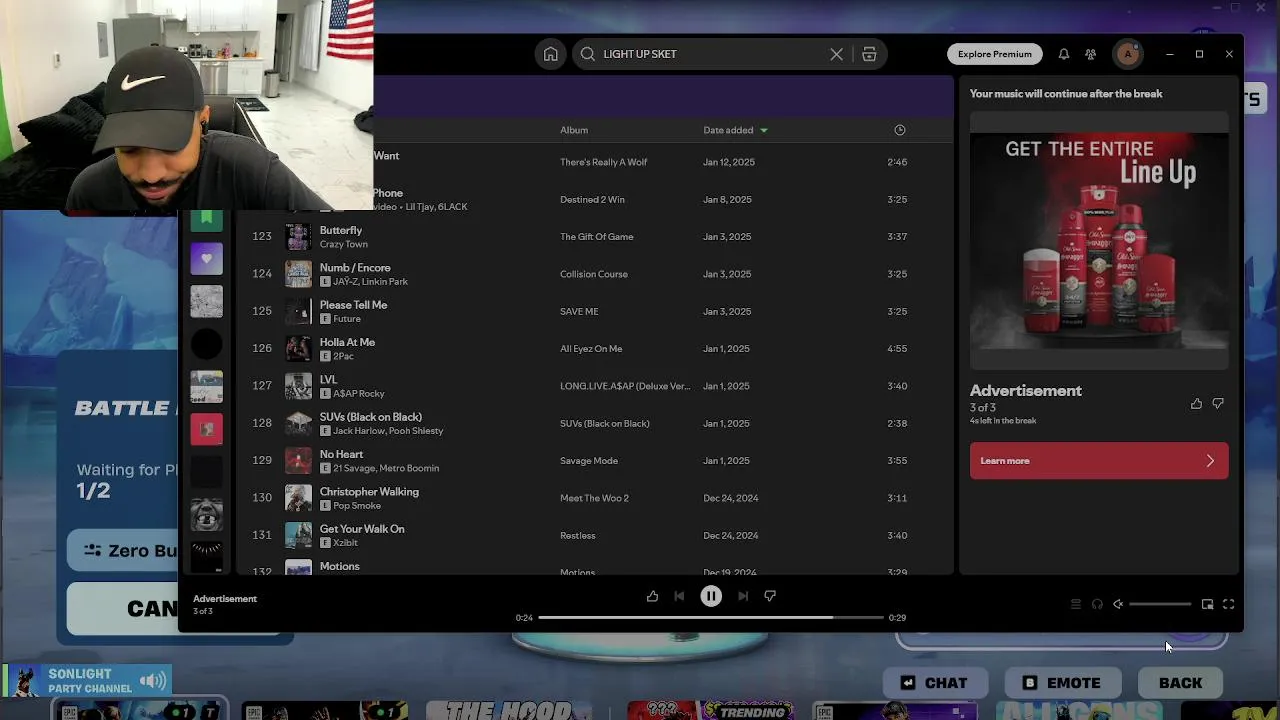Viewport: 1280px width, 720px height.
Task: Sort playlist by Date added dropdown
Action: tap(736, 130)
